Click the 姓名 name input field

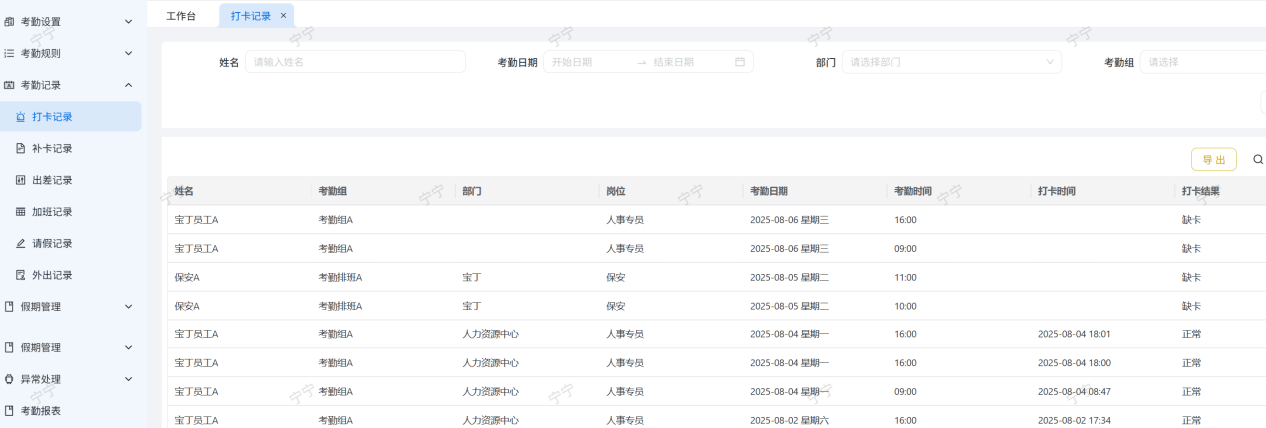(355, 62)
